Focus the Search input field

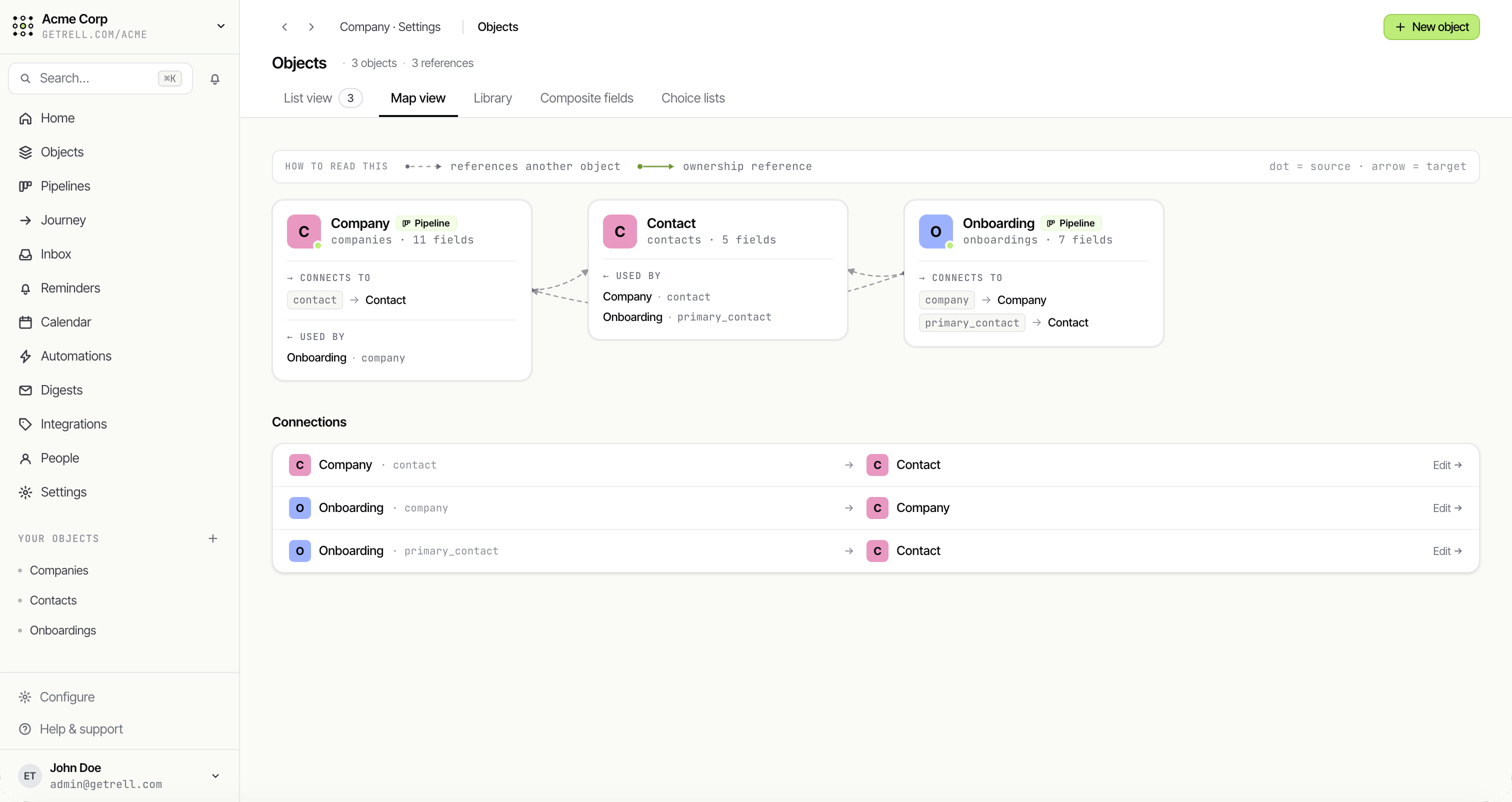(x=100, y=78)
